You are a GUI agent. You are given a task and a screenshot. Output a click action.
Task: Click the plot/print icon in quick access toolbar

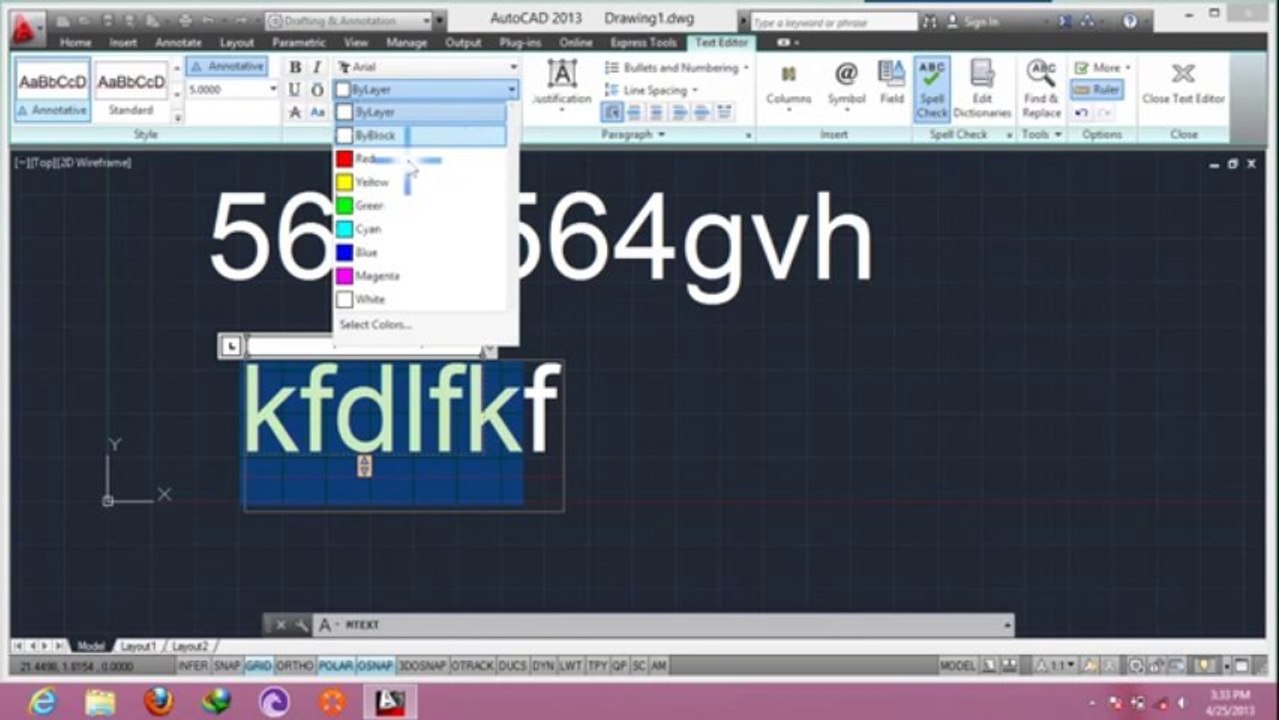click(185, 20)
